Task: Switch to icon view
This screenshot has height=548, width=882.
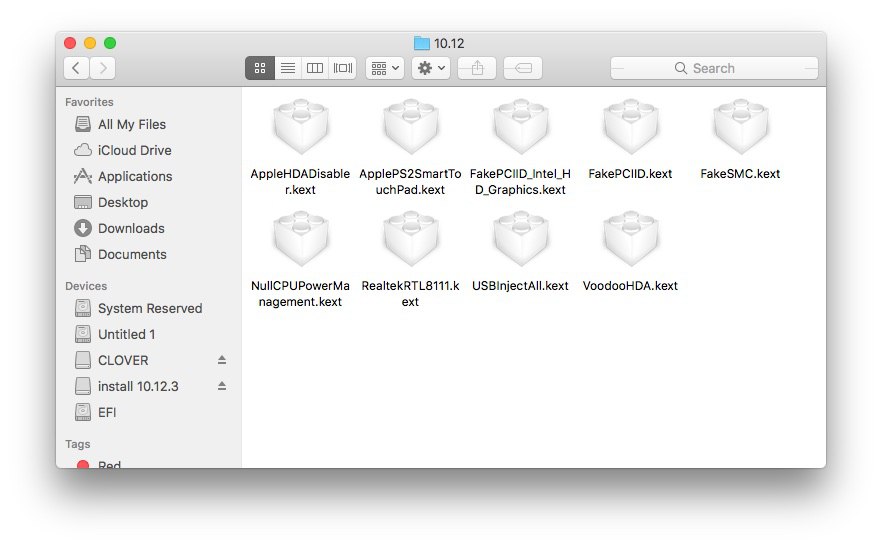Action: (x=260, y=68)
